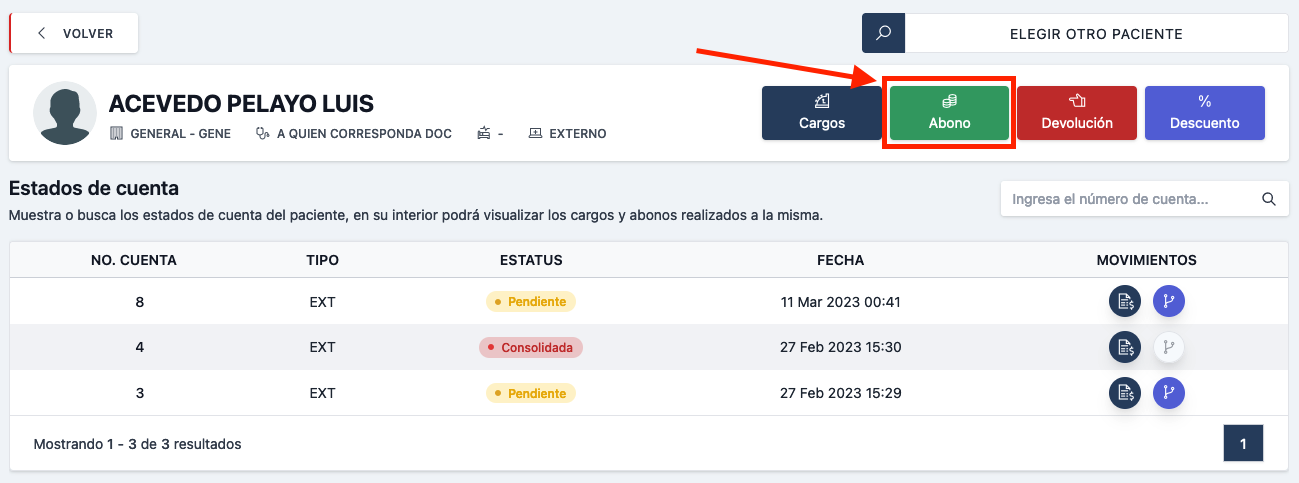Go to page 1 in pagination

point(1243,443)
